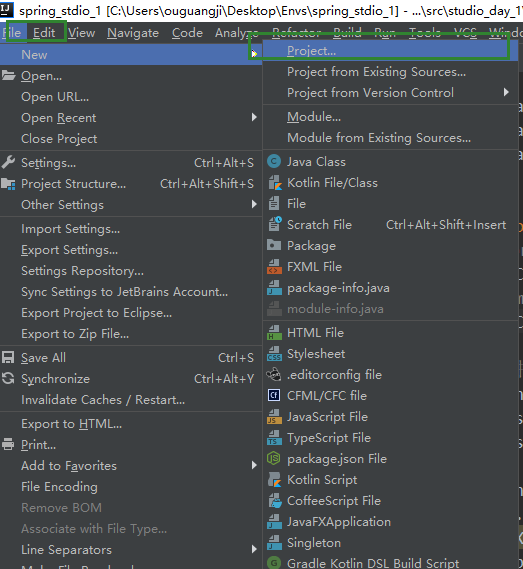Click the Gradle Kotlin DSL Build Script icon
The width and height of the screenshot is (523, 569).
point(274,563)
